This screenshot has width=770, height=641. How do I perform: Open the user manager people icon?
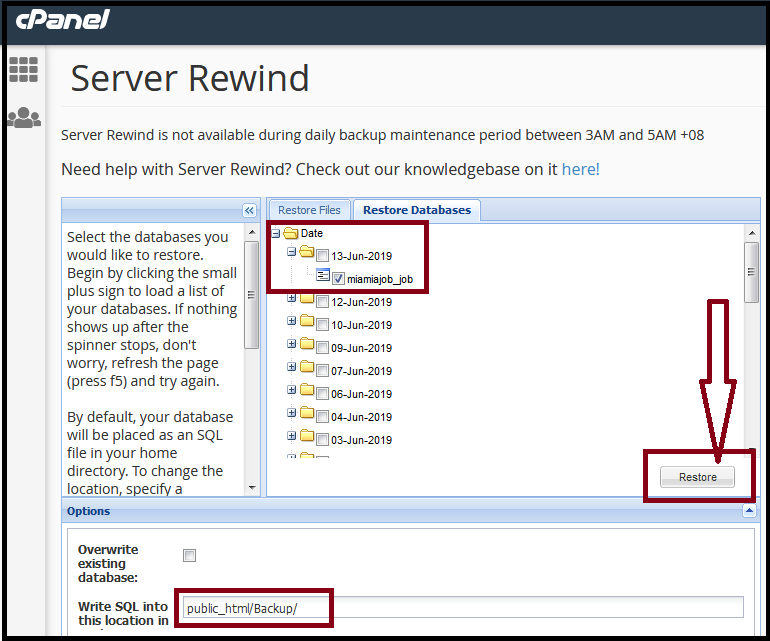click(x=23, y=117)
